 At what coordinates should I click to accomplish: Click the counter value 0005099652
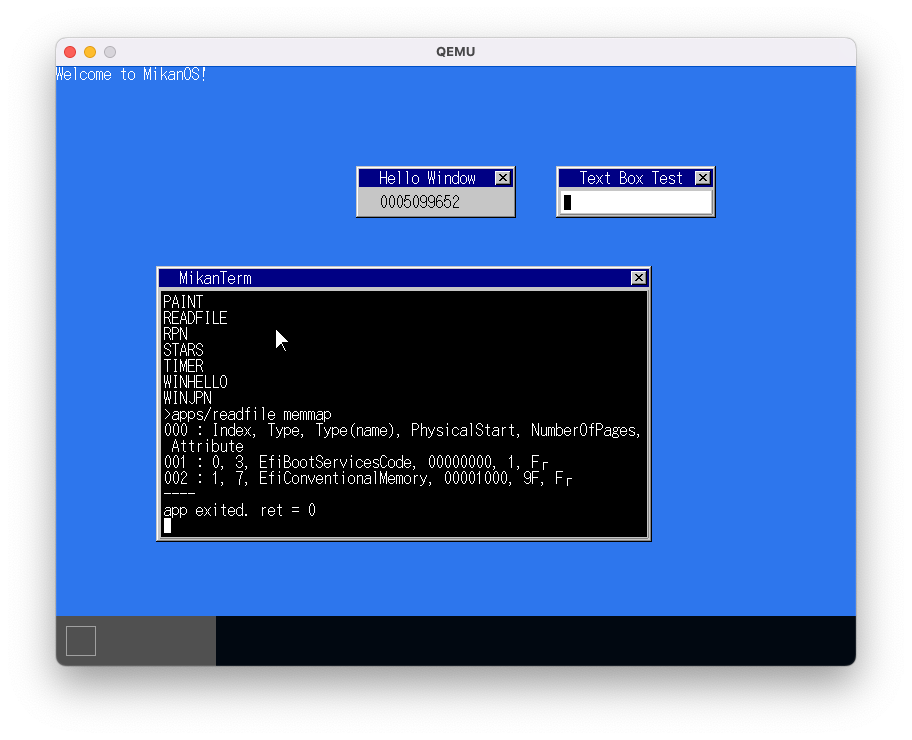[420, 202]
